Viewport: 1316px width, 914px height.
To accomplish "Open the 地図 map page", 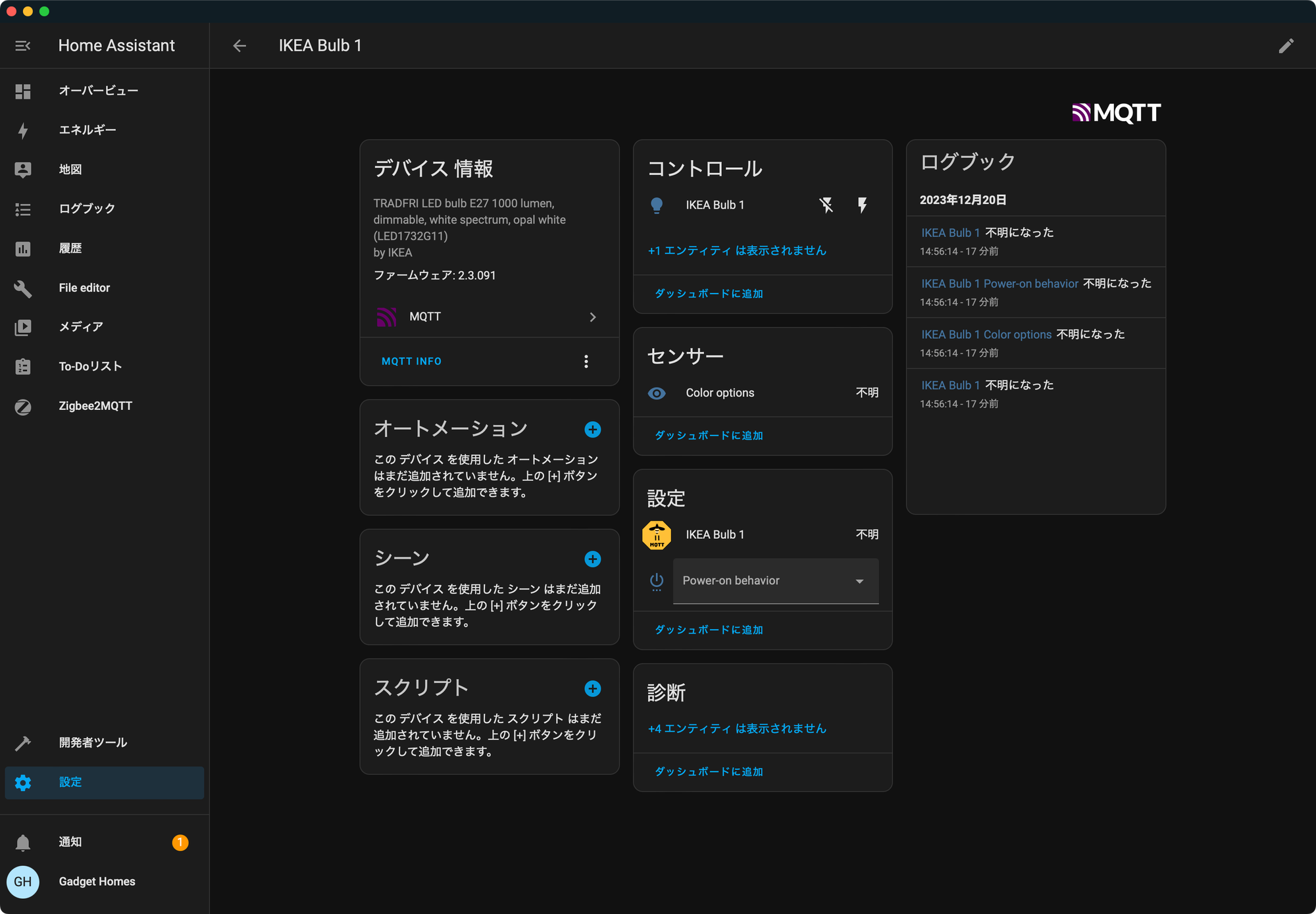I will 105,170.
